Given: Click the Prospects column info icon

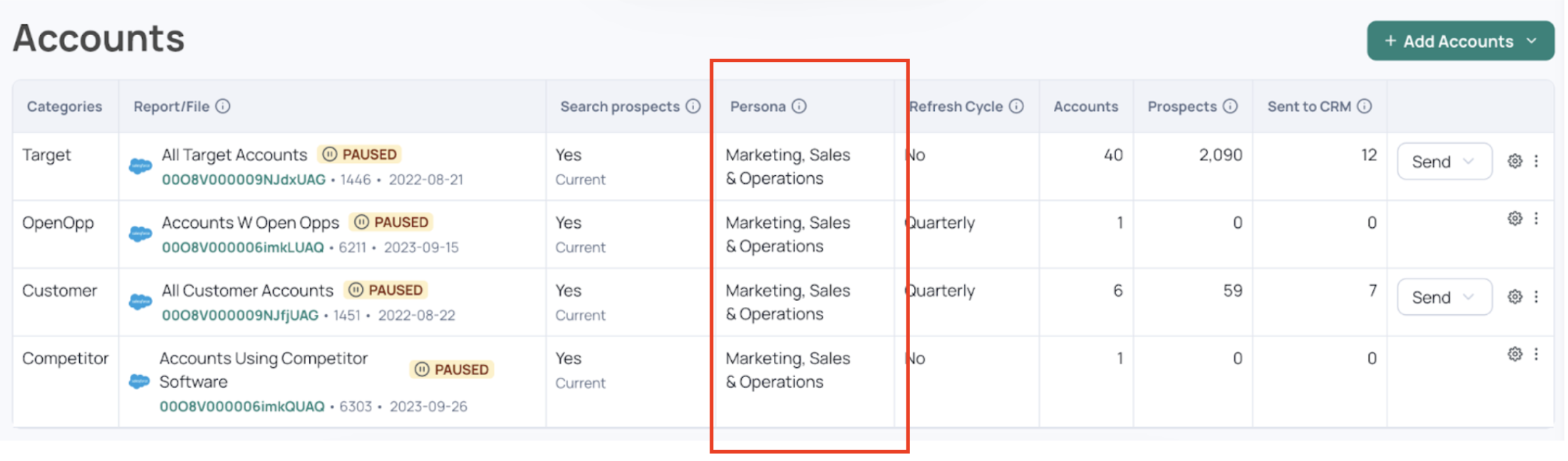Looking at the screenshot, I should pos(1230,106).
